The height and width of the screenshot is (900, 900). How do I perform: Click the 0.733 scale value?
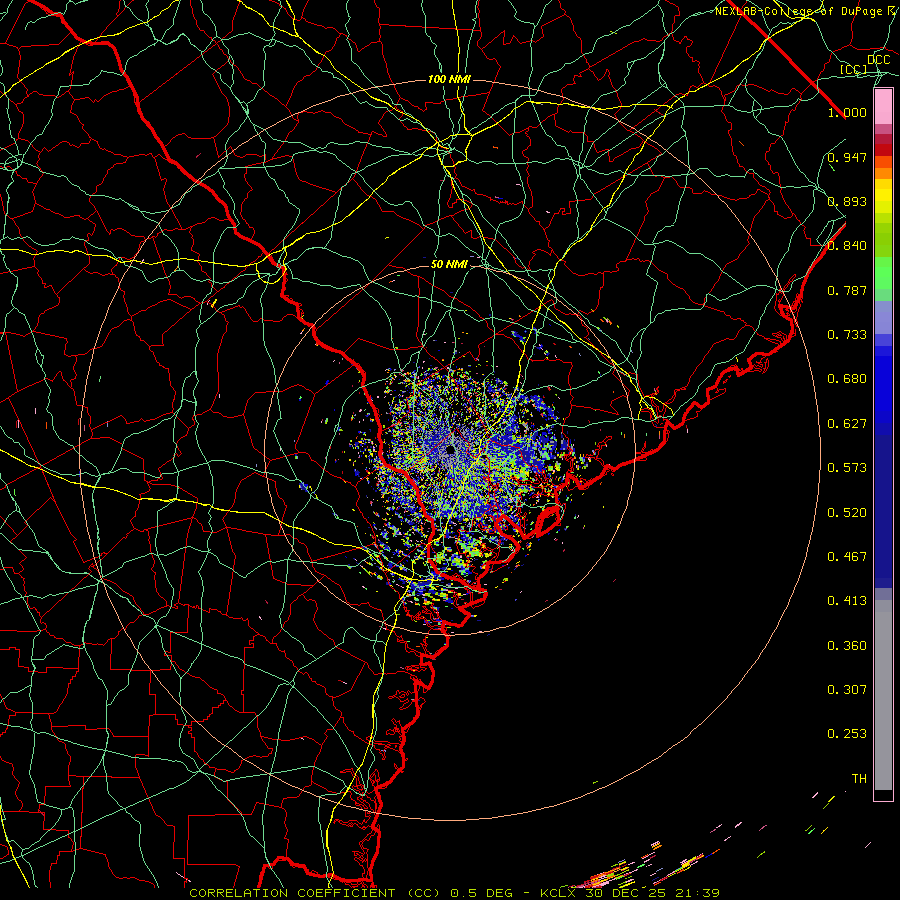coord(847,335)
